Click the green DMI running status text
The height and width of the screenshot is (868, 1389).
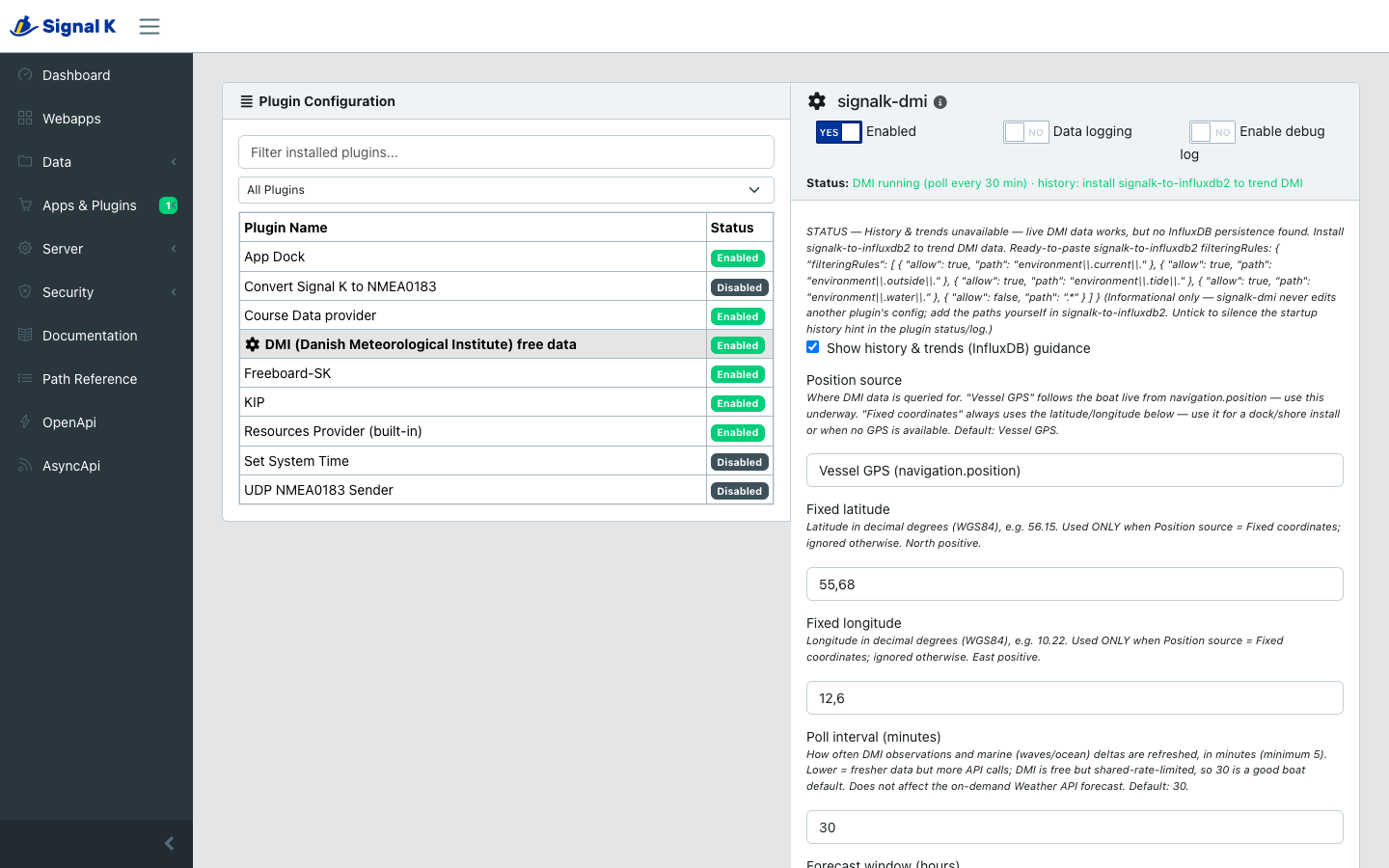point(1077,183)
